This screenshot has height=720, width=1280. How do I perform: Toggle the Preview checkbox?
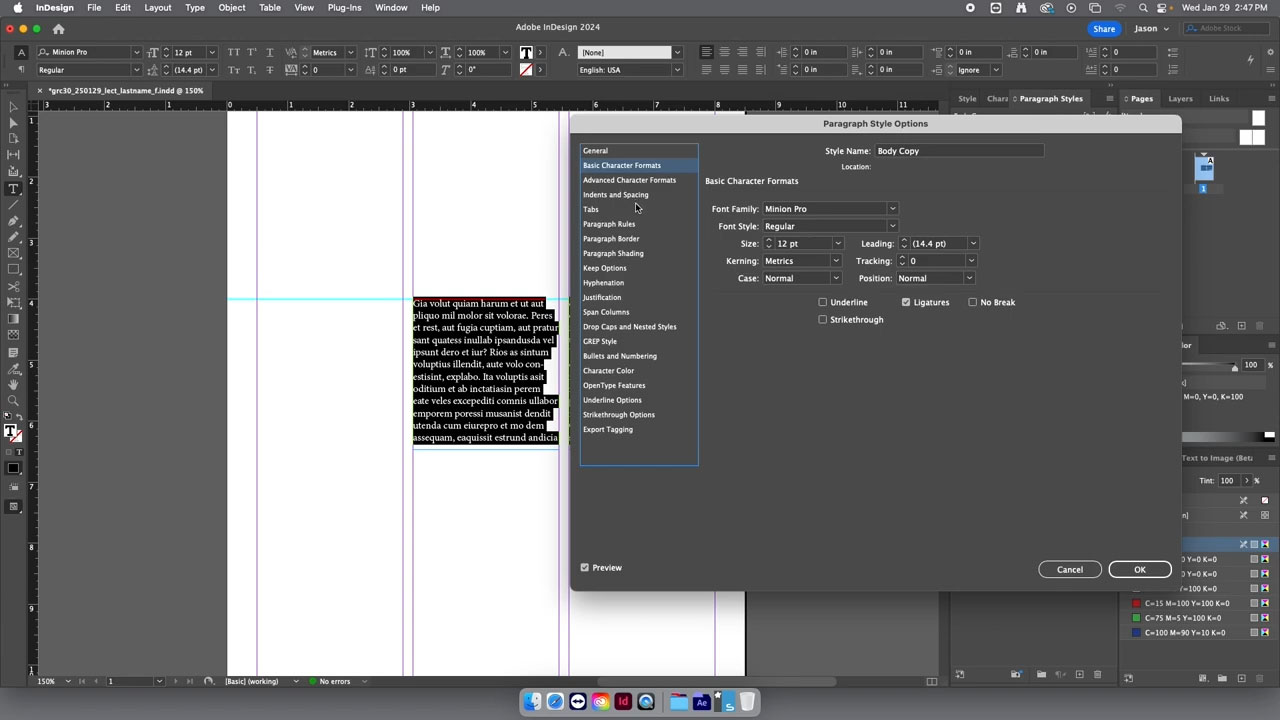point(585,568)
